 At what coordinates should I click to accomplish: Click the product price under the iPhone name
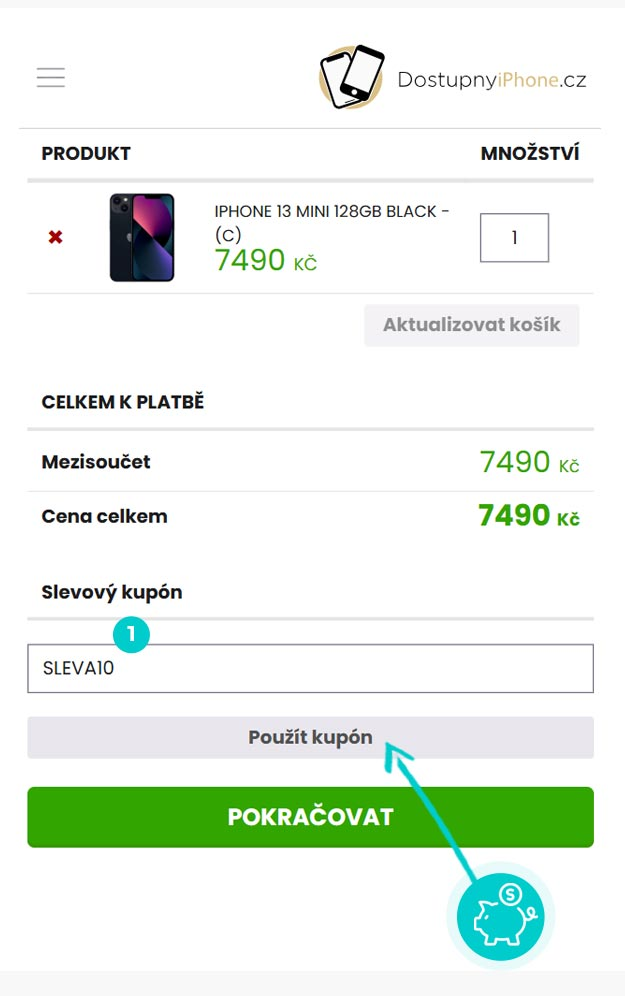(265, 261)
